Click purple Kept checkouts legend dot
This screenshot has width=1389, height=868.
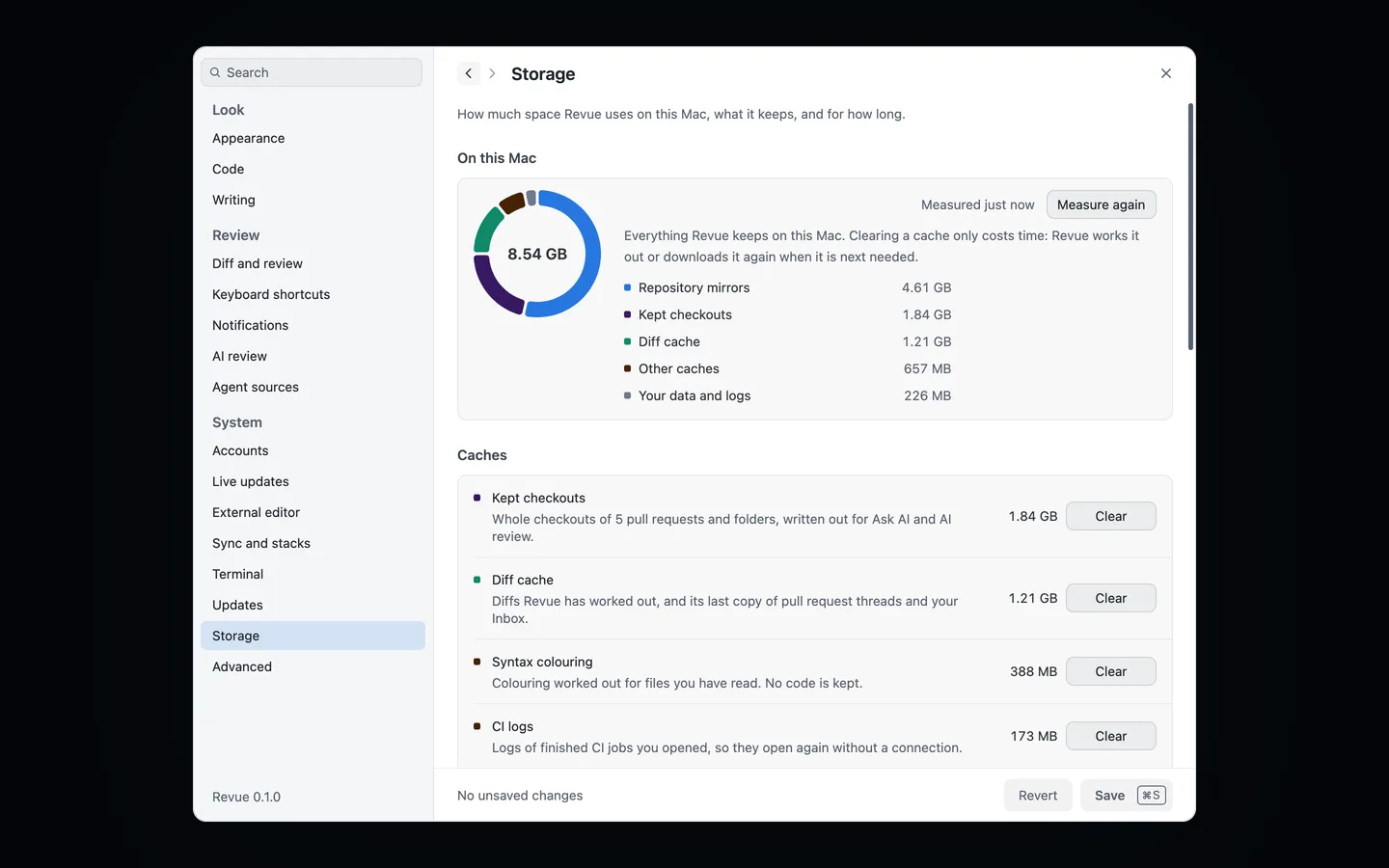click(627, 314)
